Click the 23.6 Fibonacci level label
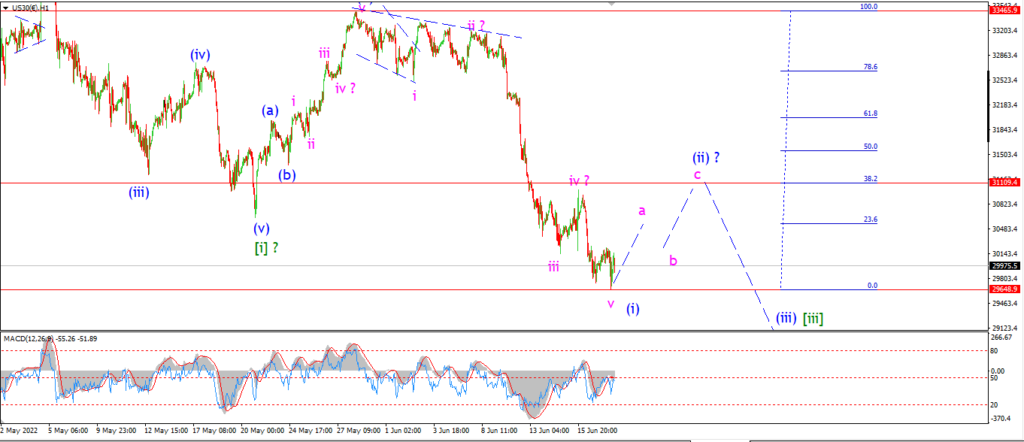The height and width of the screenshot is (442, 1024). (x=870, y=220)
